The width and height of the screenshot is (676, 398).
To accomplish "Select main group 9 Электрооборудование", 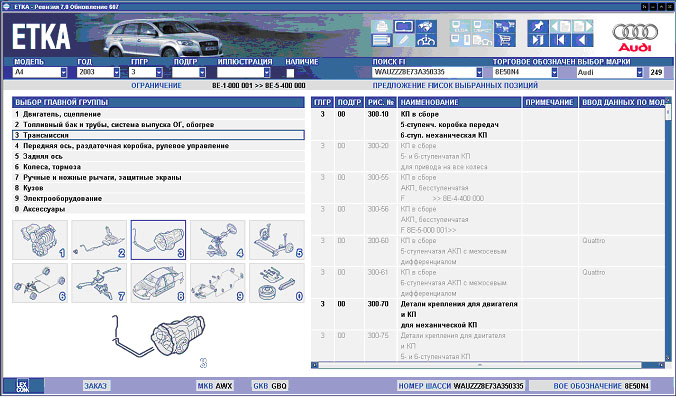I will (x=158, y=199).
